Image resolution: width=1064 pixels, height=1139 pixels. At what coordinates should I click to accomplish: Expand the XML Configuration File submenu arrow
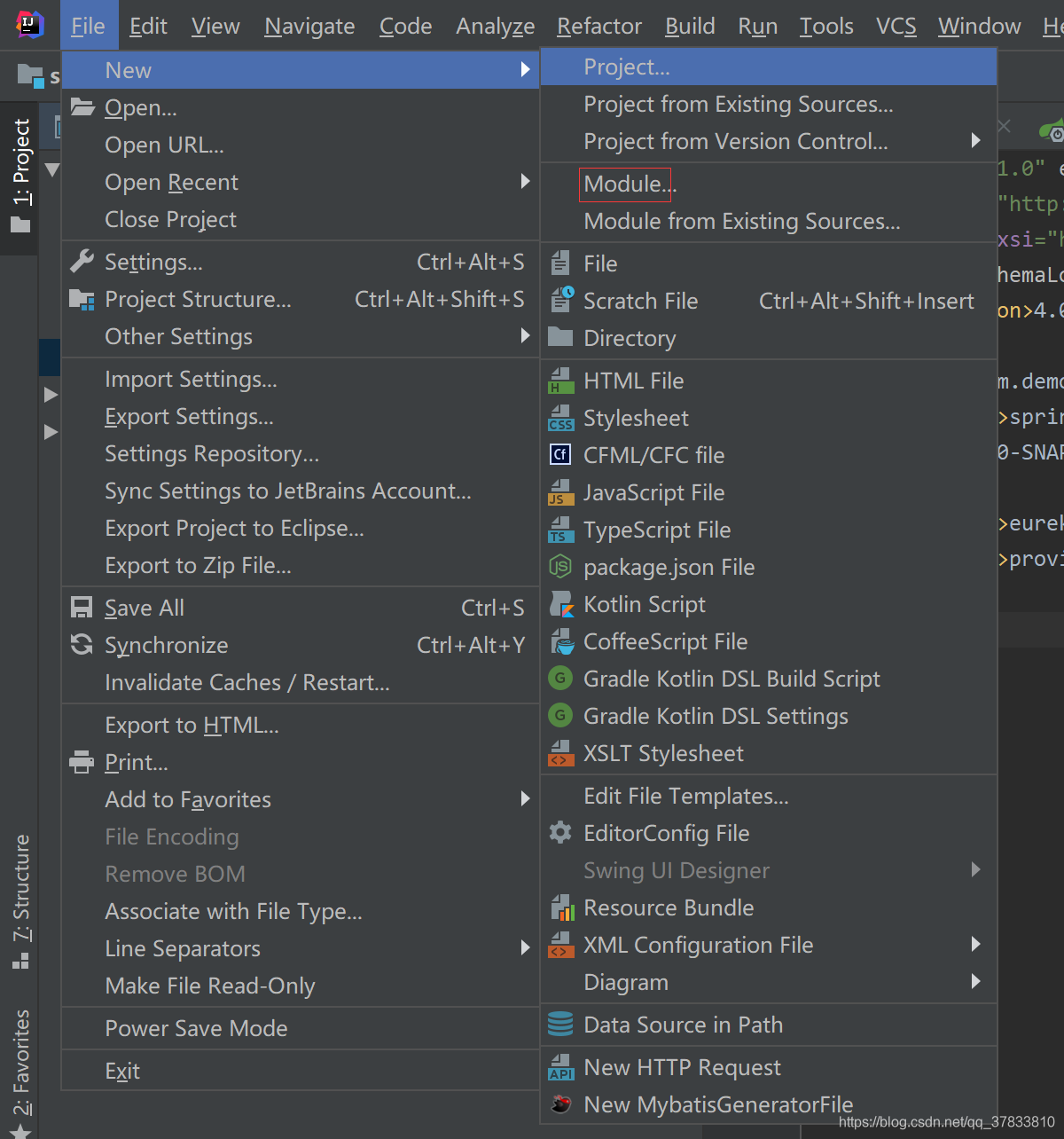coord(975,944)
